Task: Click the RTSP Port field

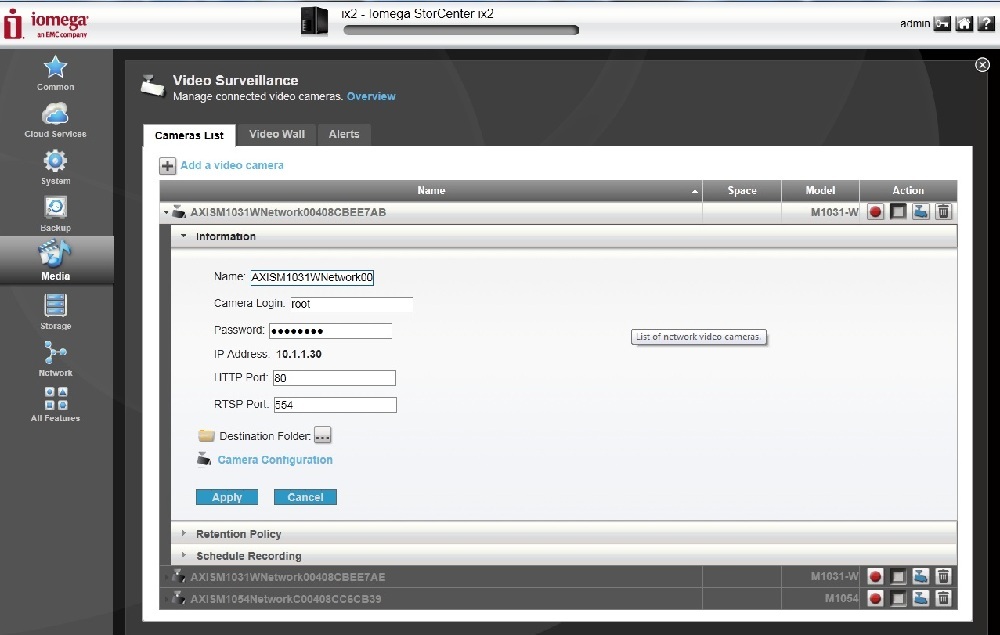Action: 335,405
